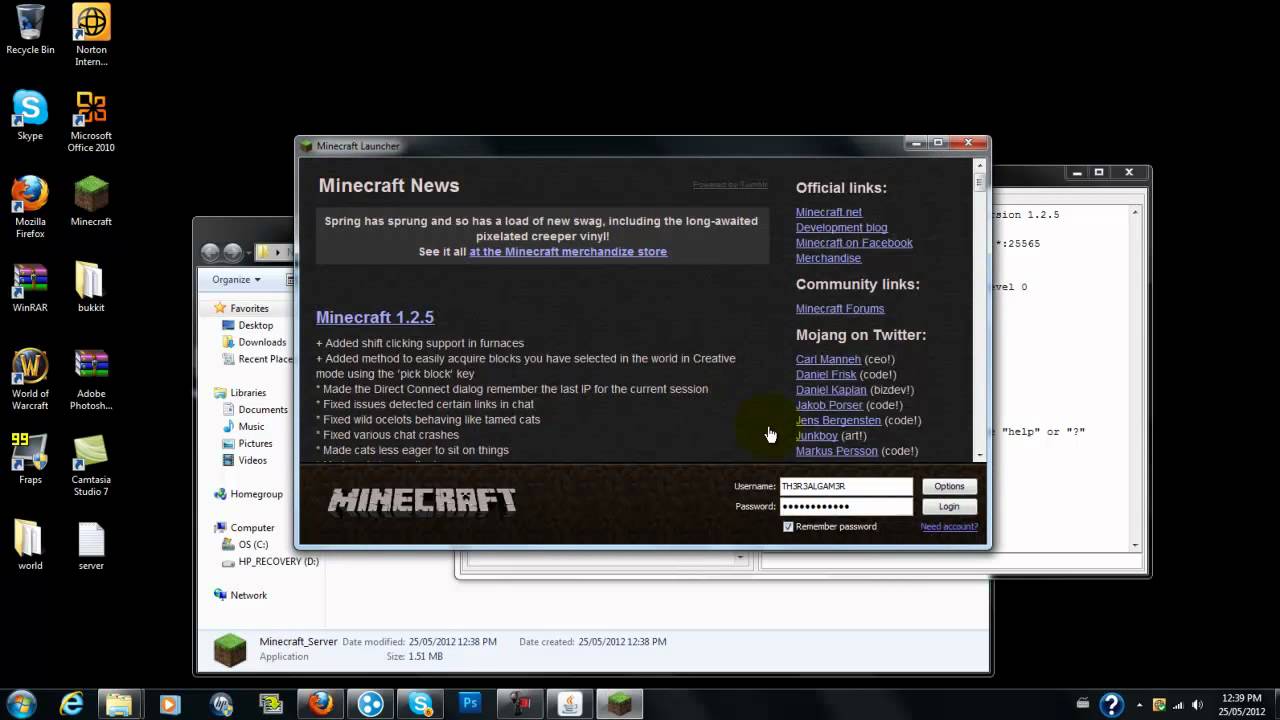The image size is (1280, 720).
Task: Launch Norton Internet from the desktop
Action: pyautogui.click(x=91, y=35)
